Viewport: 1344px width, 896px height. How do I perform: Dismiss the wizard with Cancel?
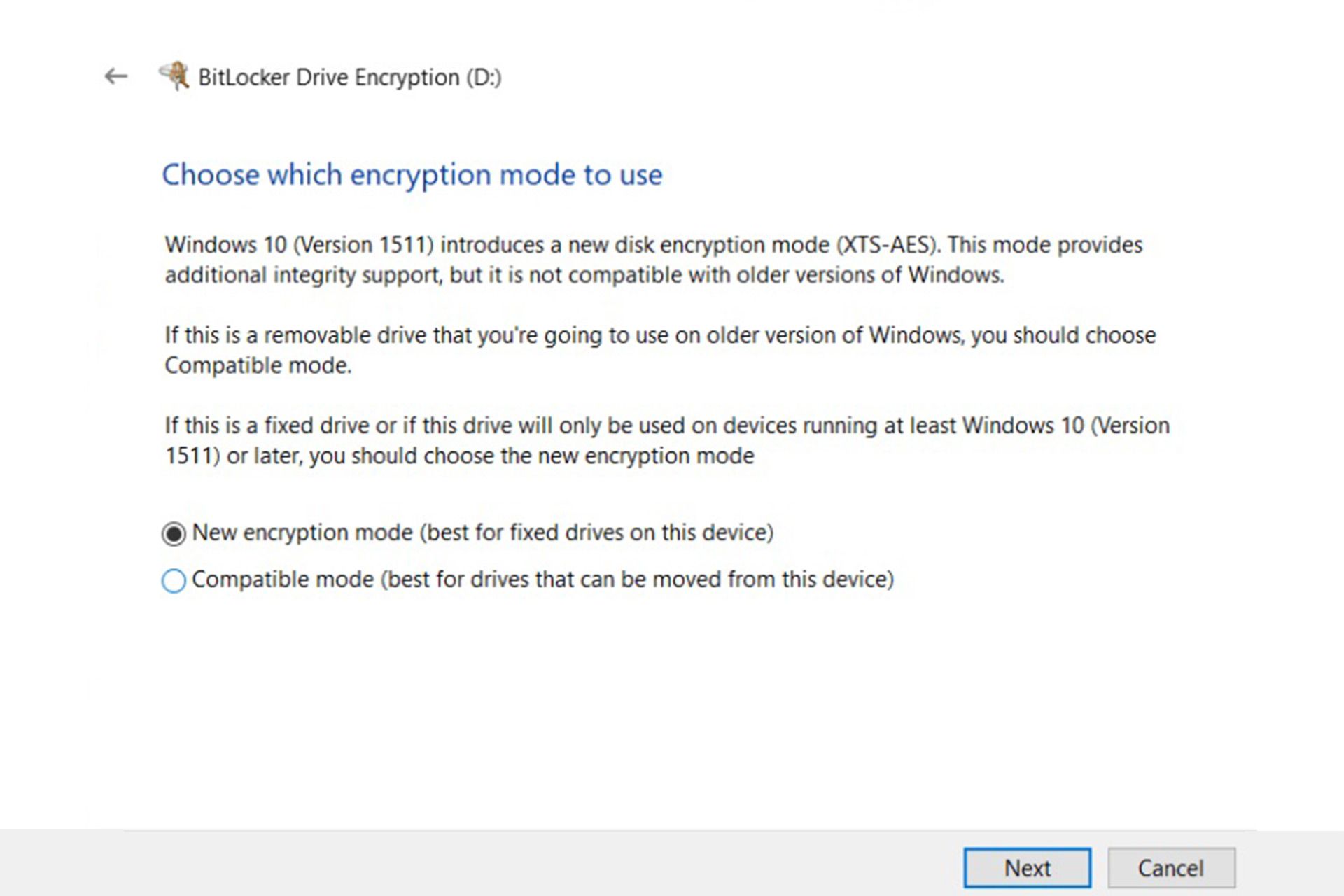point(1171,868)
